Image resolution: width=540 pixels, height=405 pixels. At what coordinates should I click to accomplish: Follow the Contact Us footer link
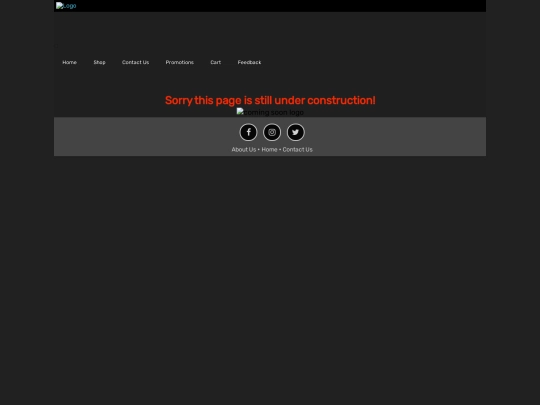pyautogui.click(x=298, y=149)
